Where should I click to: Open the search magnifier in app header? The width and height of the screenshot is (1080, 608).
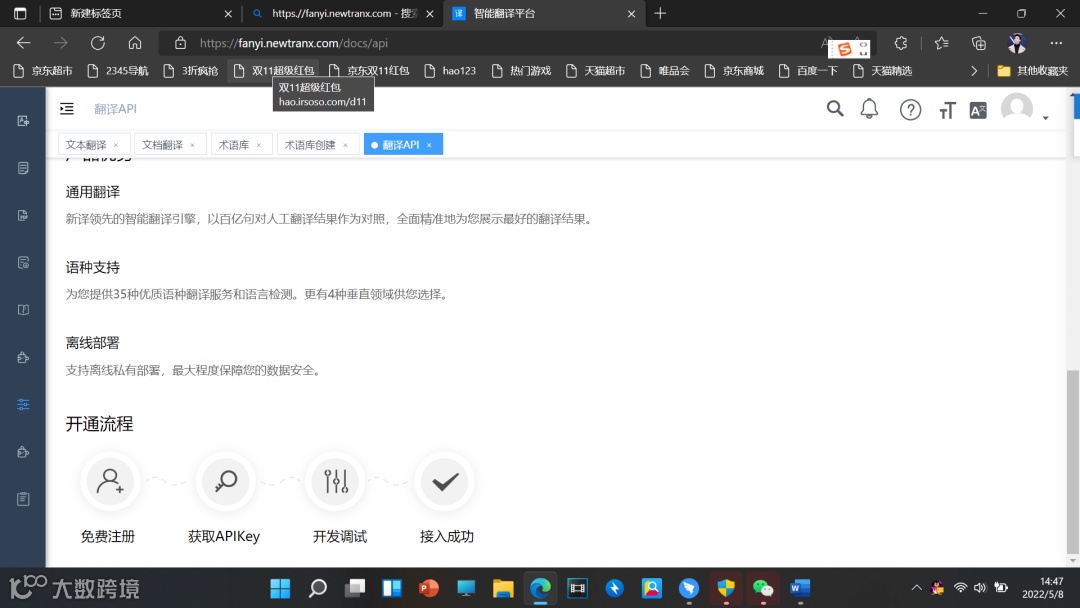(835, 109)
